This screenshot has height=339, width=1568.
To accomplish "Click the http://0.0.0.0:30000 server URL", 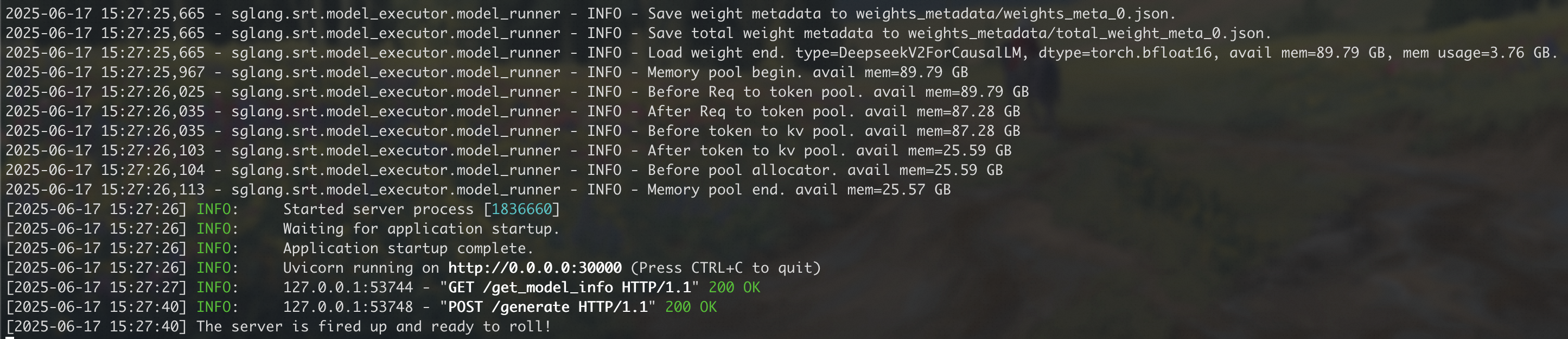I will click(534, 268).
